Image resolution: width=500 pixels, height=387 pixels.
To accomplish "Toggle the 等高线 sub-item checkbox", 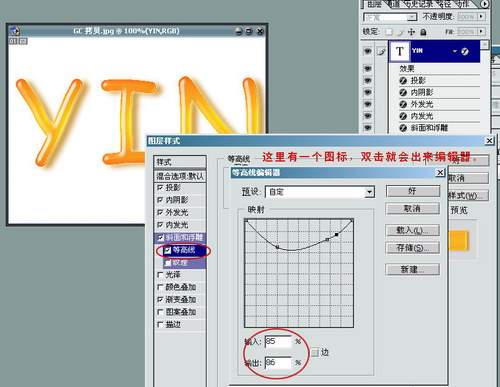I will coord(168,250).
